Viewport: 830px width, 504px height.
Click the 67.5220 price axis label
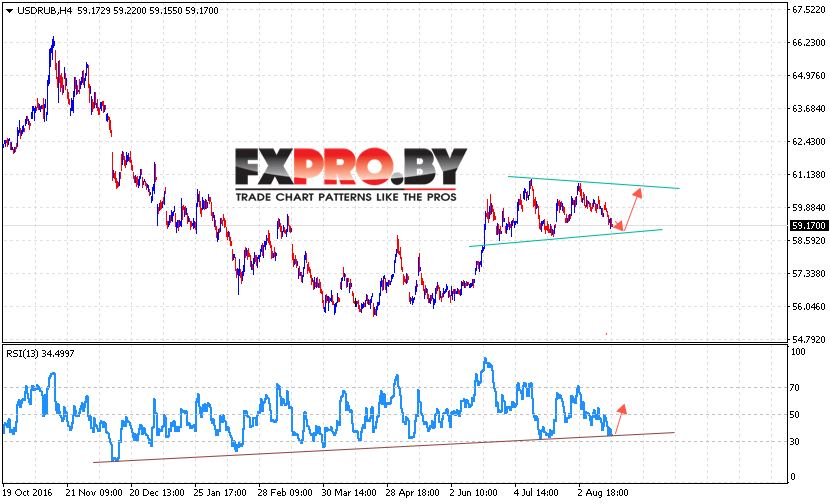coord(809,10)
